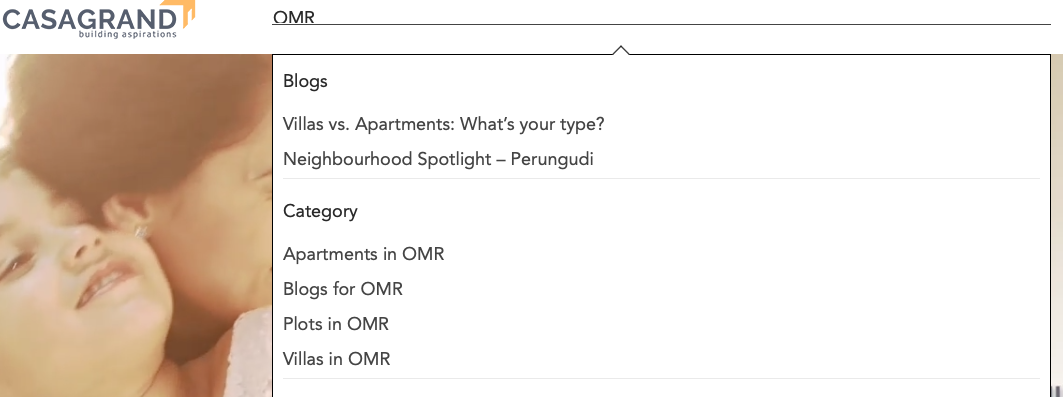This screenshot has width=1063, height=397.
Task: Choose 'Apartments in OMR' category suggestion
Action: tap(363, 255)
